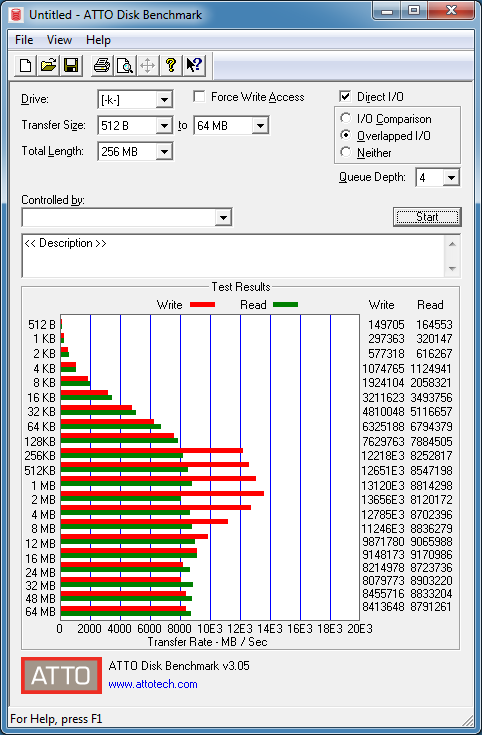
Task: Click the Test Results group title
Action: pyautogui.click(x=241, y=286)
